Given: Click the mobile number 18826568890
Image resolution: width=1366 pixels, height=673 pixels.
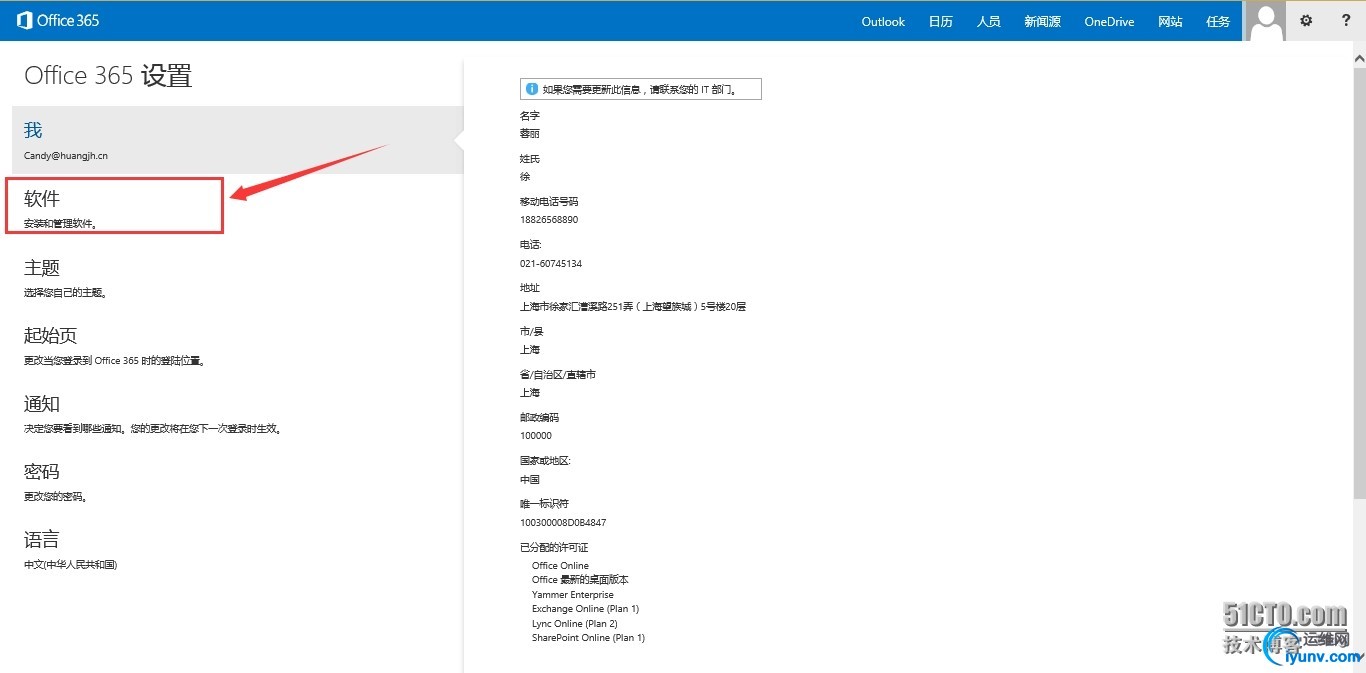Looking at the screenshot, I should point(549,220).
